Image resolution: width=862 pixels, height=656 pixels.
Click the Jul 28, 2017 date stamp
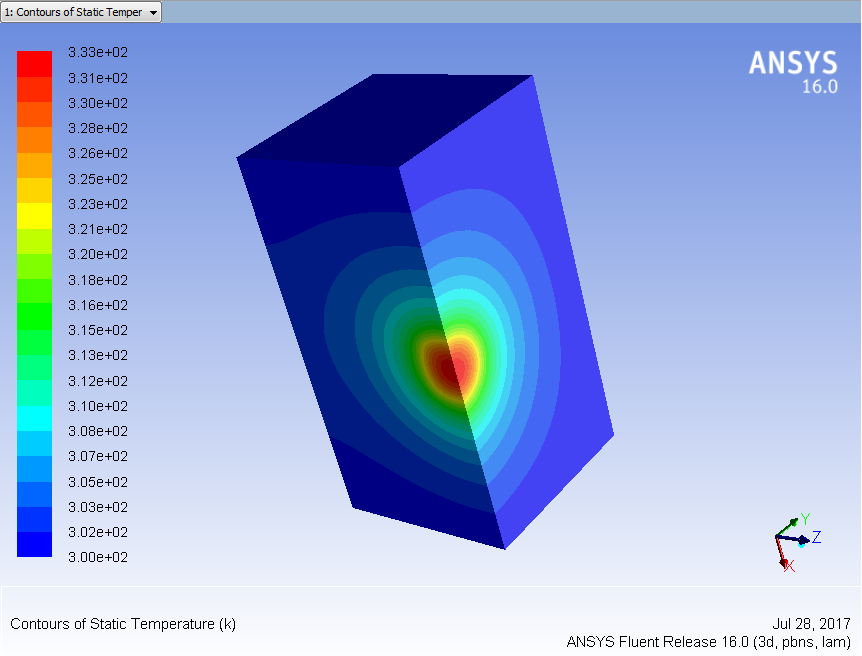tap(811, 624)
